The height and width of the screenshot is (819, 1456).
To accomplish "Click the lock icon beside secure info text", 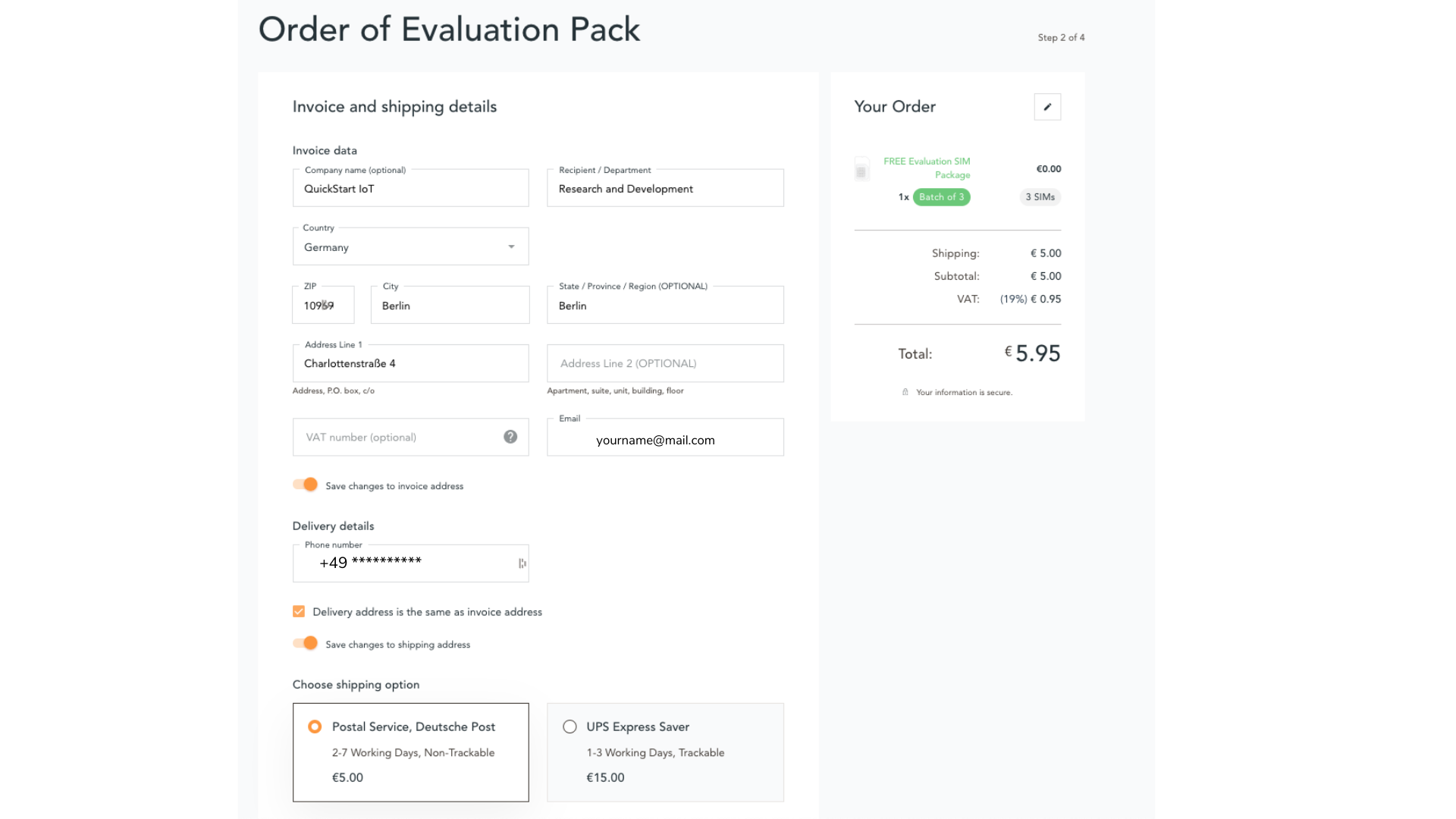I will 905,392.
